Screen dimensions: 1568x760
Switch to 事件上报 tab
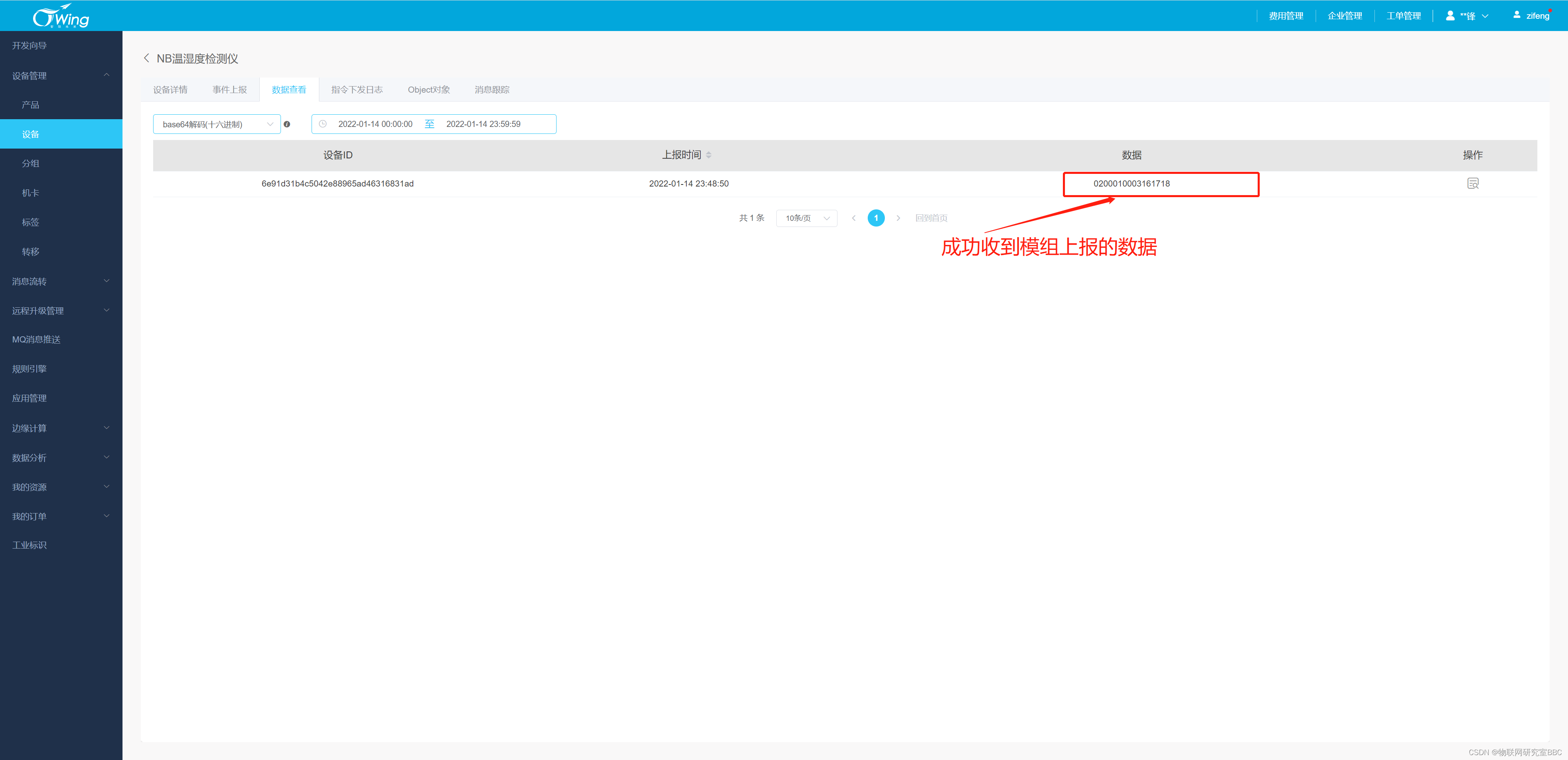click(x=229, y=89)
